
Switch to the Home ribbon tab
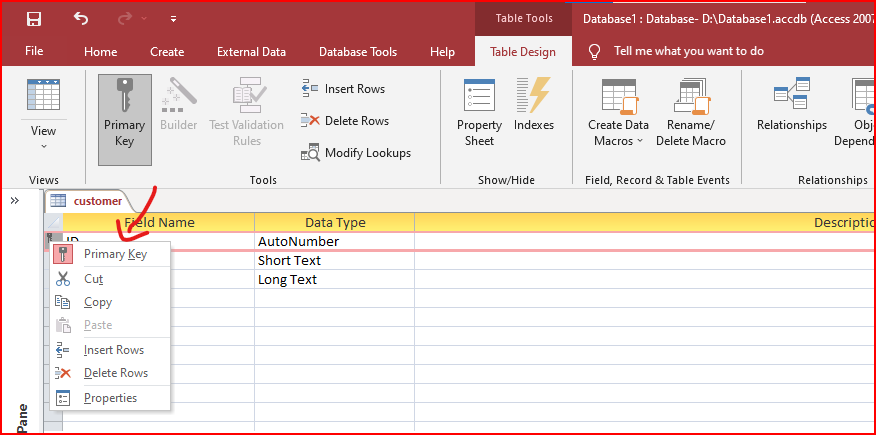pos(101,52)
